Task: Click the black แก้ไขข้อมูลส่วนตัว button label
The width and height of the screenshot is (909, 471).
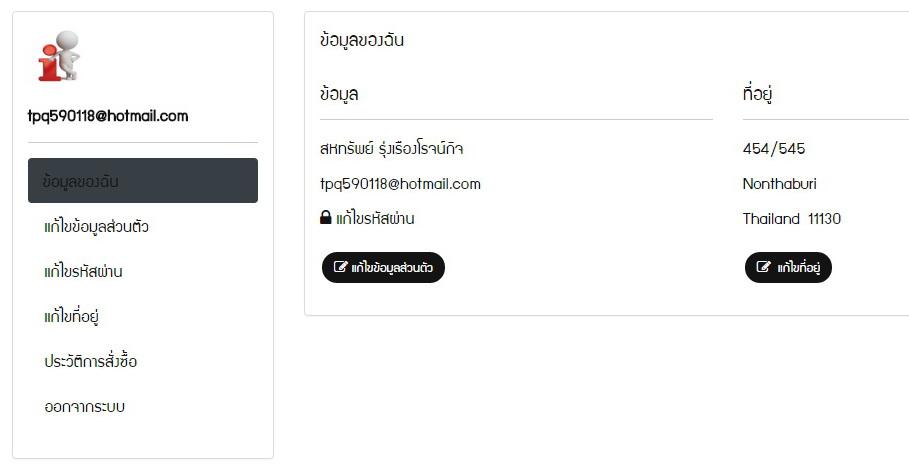Action: coord(392,267)
